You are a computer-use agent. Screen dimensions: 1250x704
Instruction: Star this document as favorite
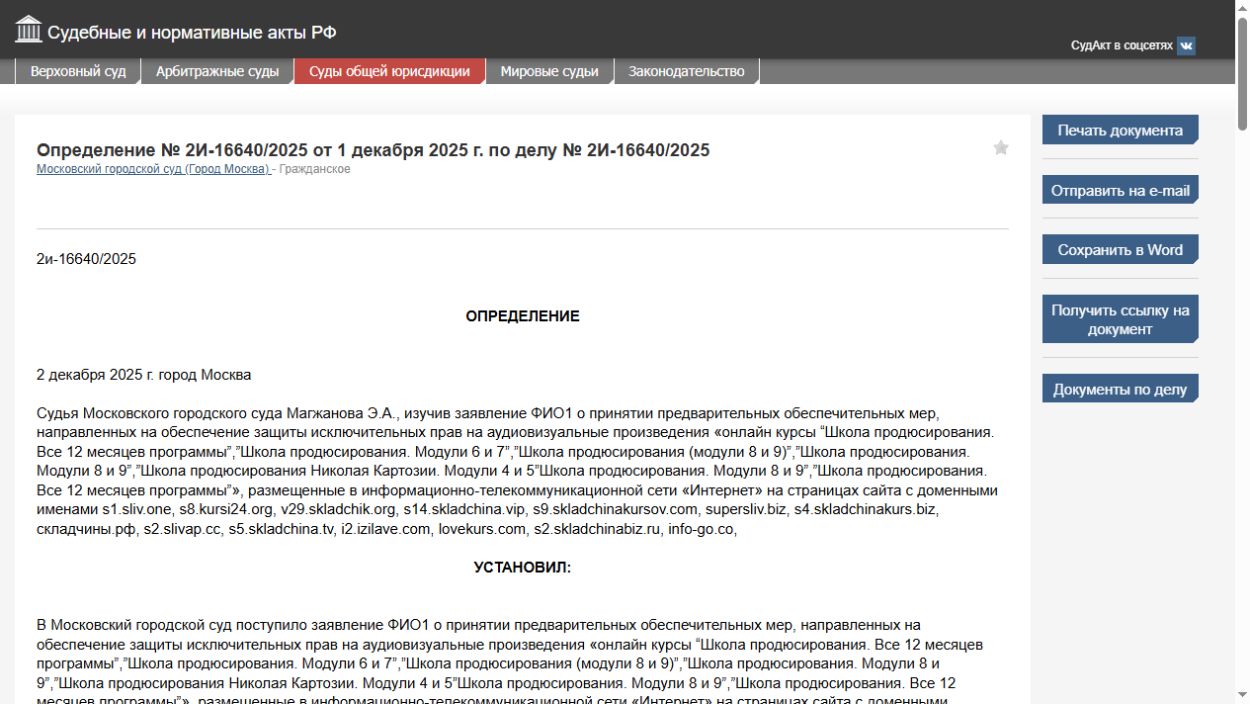(x=1001, y=148)
